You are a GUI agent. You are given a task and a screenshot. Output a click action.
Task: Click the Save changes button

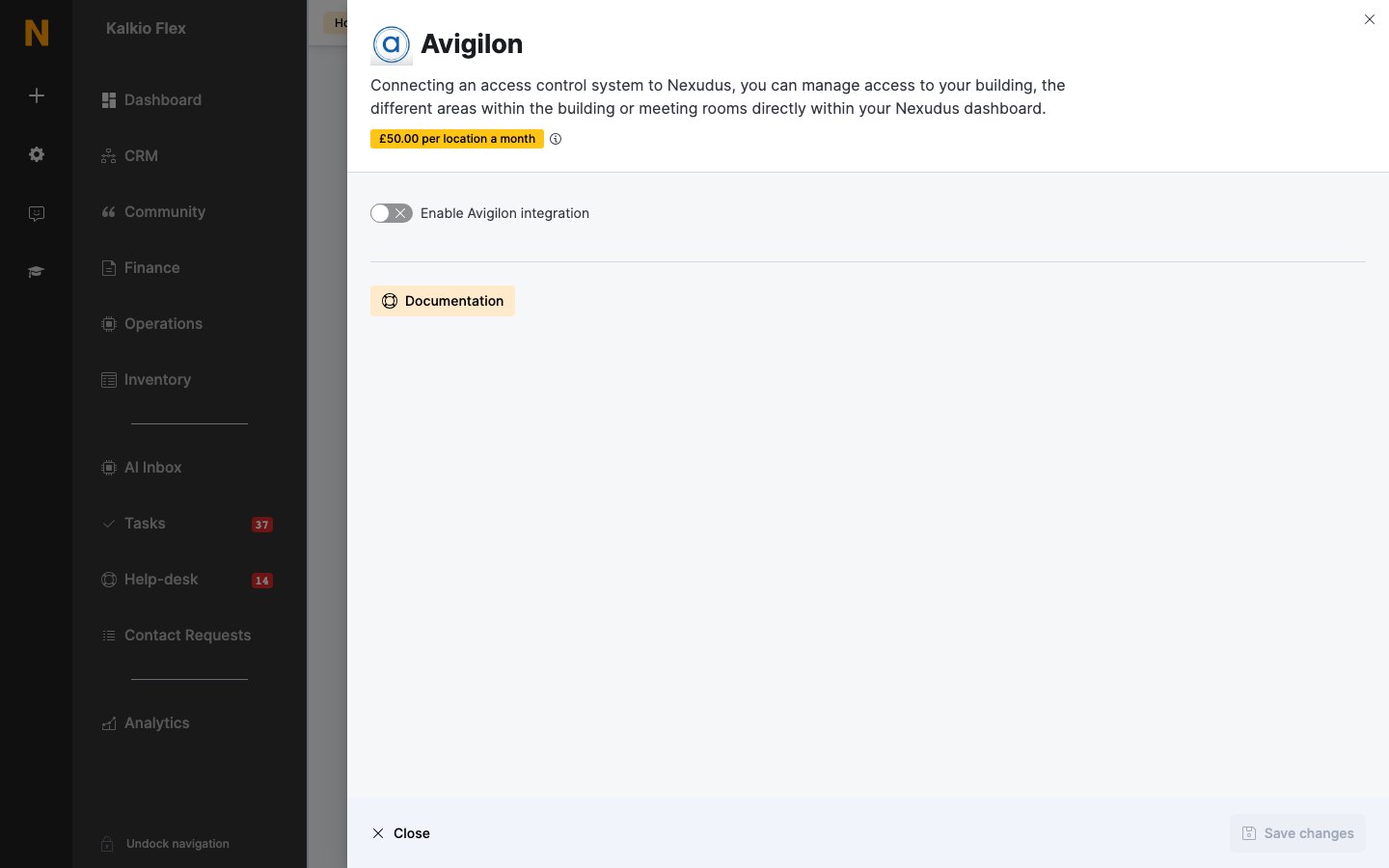tap(1297, 833)
